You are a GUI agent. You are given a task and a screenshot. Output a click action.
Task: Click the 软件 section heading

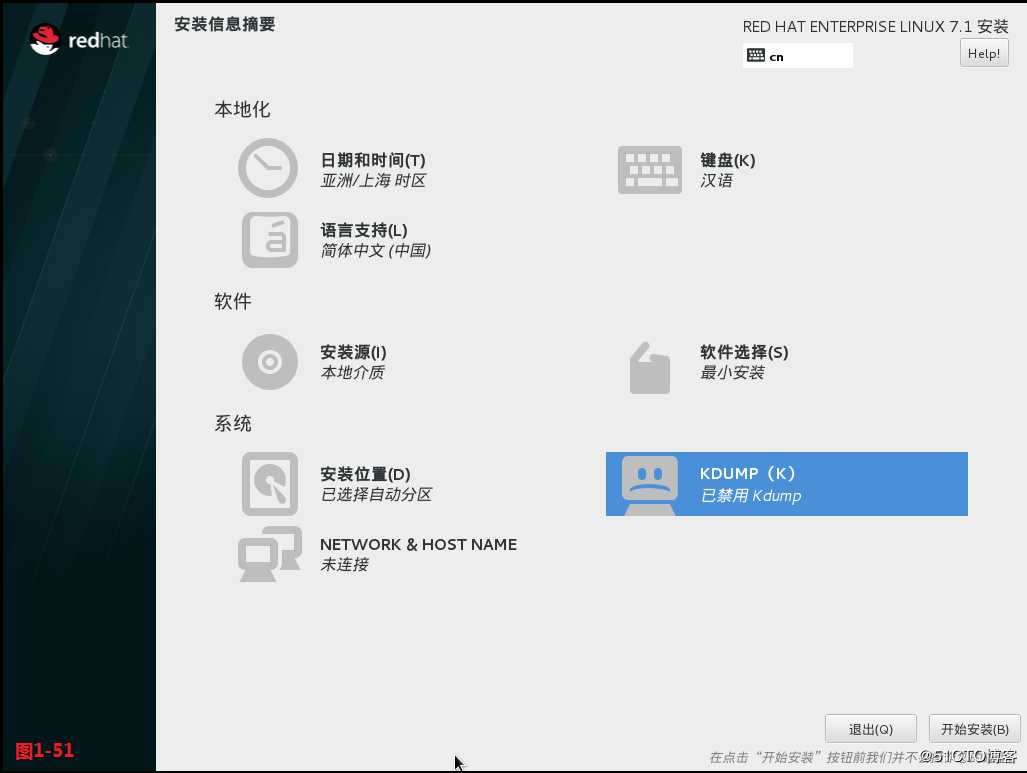233,301
